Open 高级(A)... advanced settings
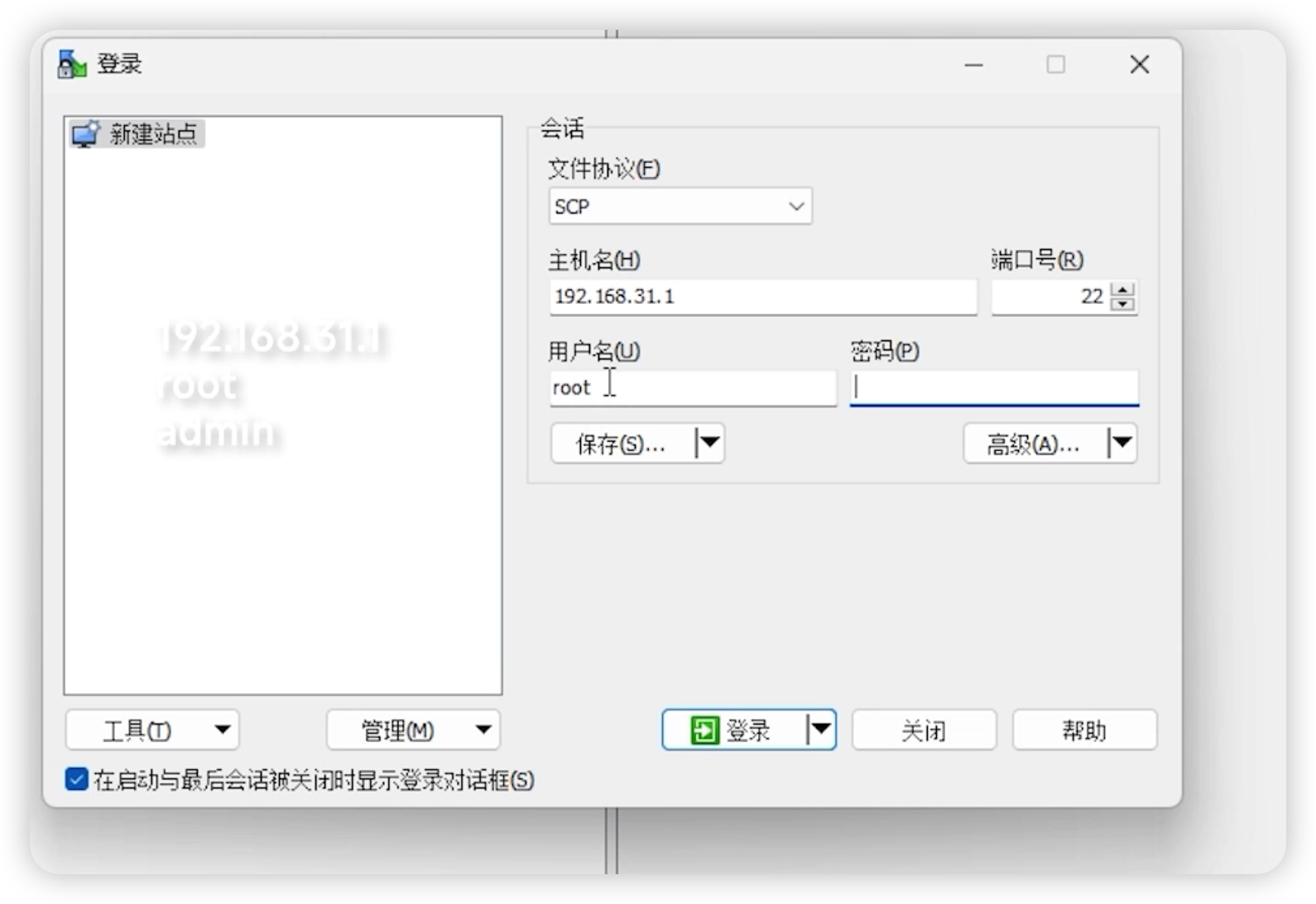Screen dimensions: 1316x904 click(x=1035, y=444)
